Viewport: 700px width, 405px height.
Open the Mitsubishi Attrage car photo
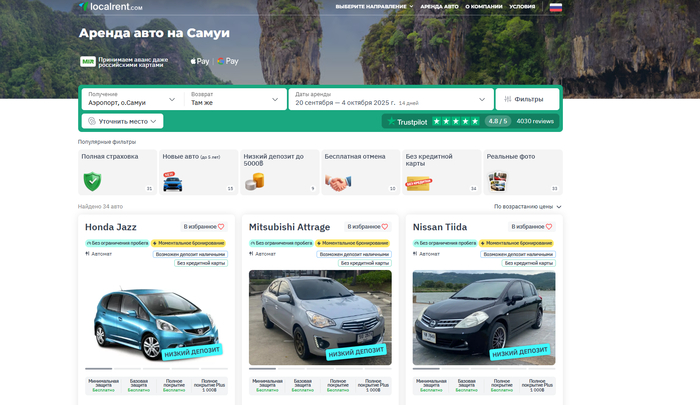tap(320, 317)
